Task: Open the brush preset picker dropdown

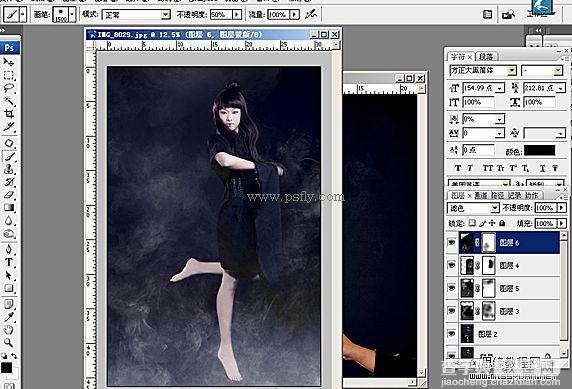Action: tap(72, 15)
